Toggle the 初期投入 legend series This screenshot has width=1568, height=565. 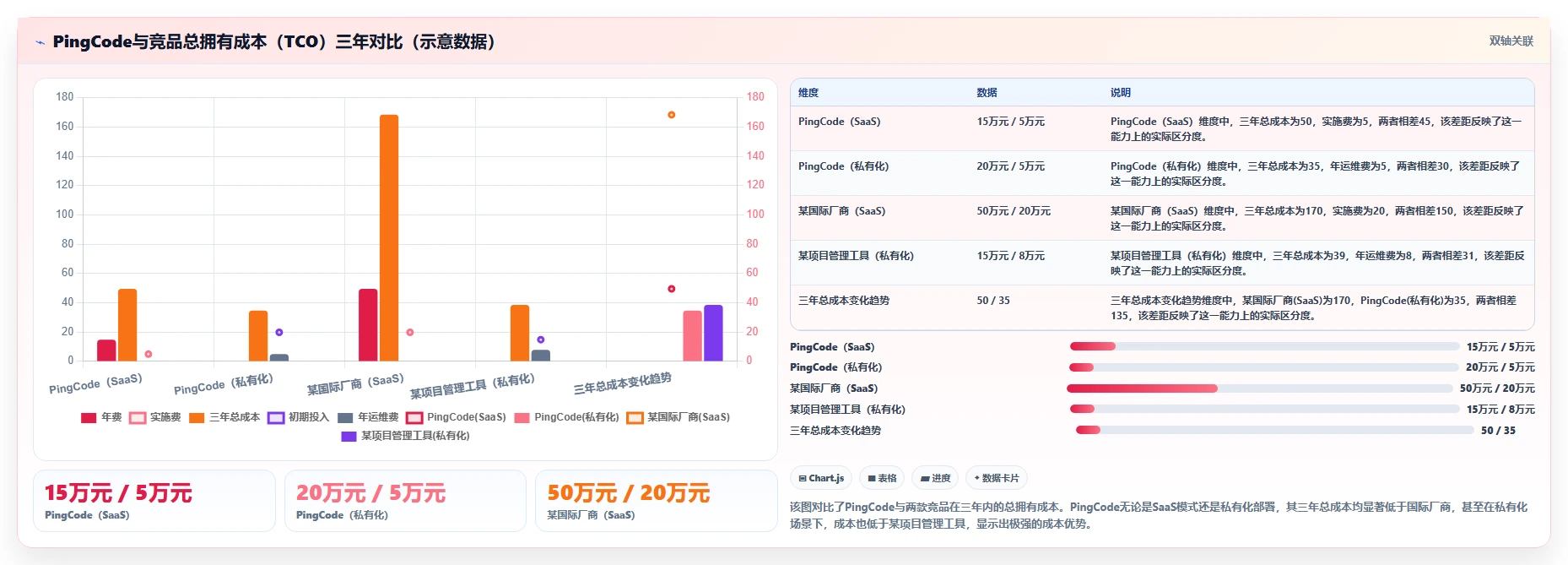(298, 417)
